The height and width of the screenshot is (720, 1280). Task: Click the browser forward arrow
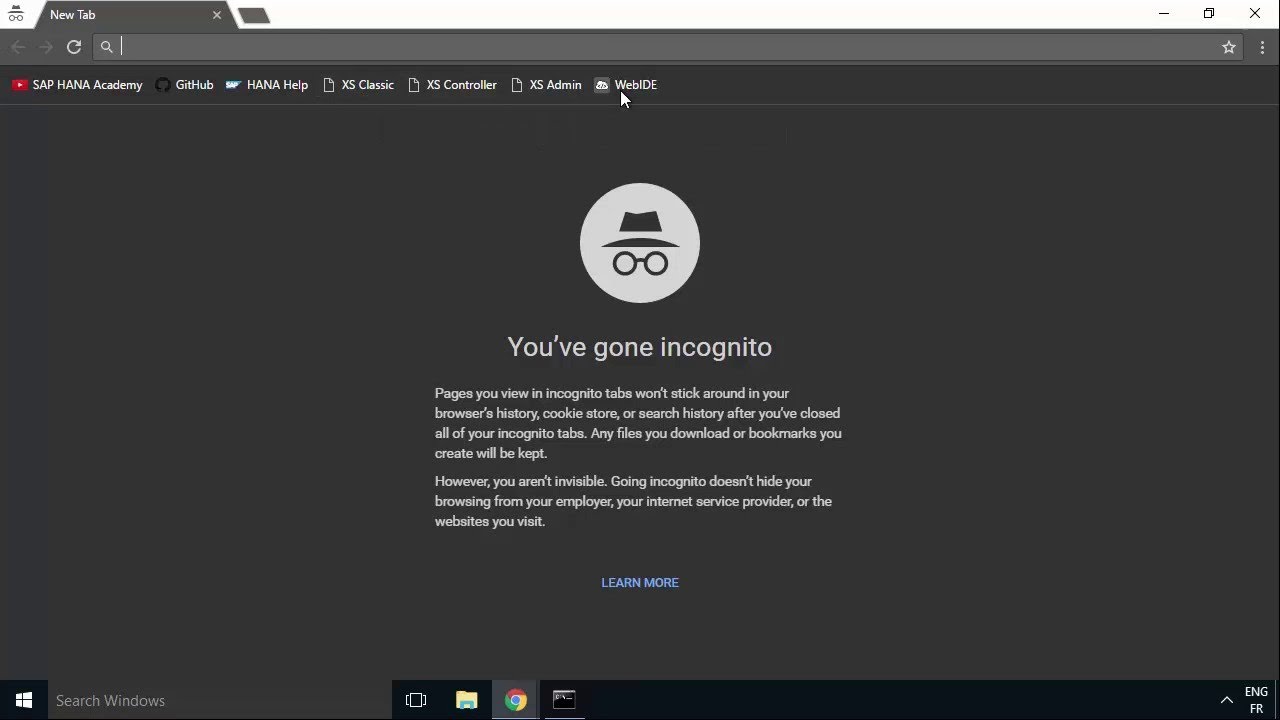click(x=46, y=47)
